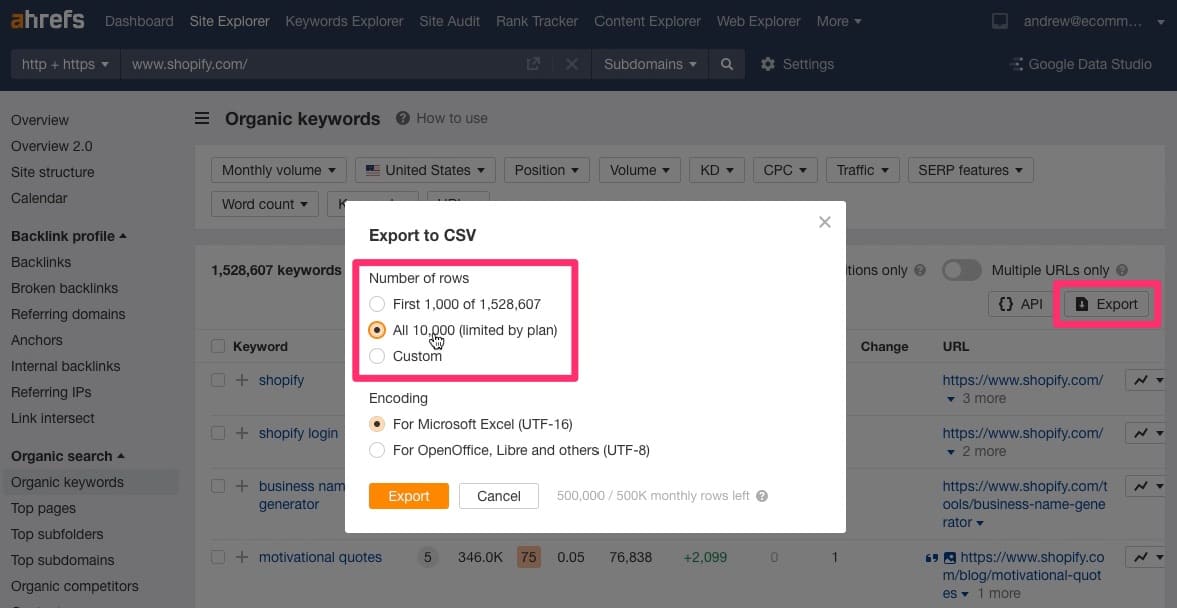
Task: Expand 3 more URLs for shopify row
Action: (976, 399)
